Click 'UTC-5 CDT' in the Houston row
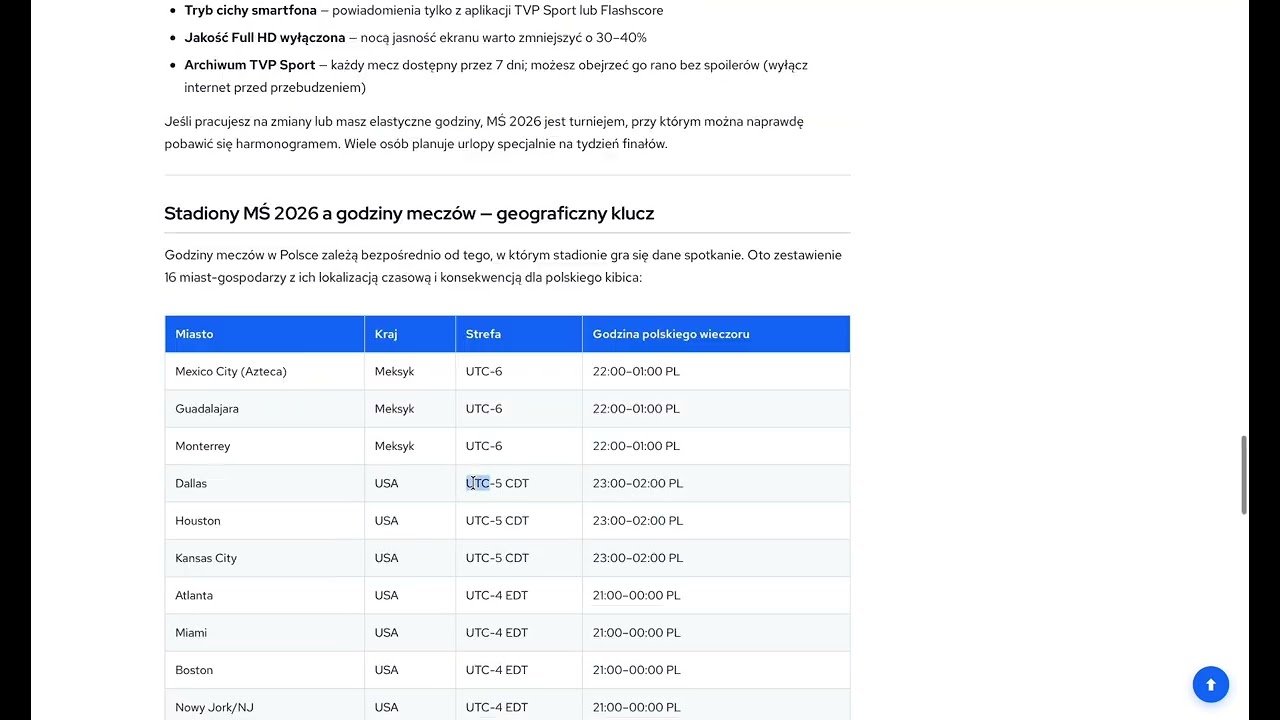Viewport: 1280px width, 720px height. (x=497, y=521)
